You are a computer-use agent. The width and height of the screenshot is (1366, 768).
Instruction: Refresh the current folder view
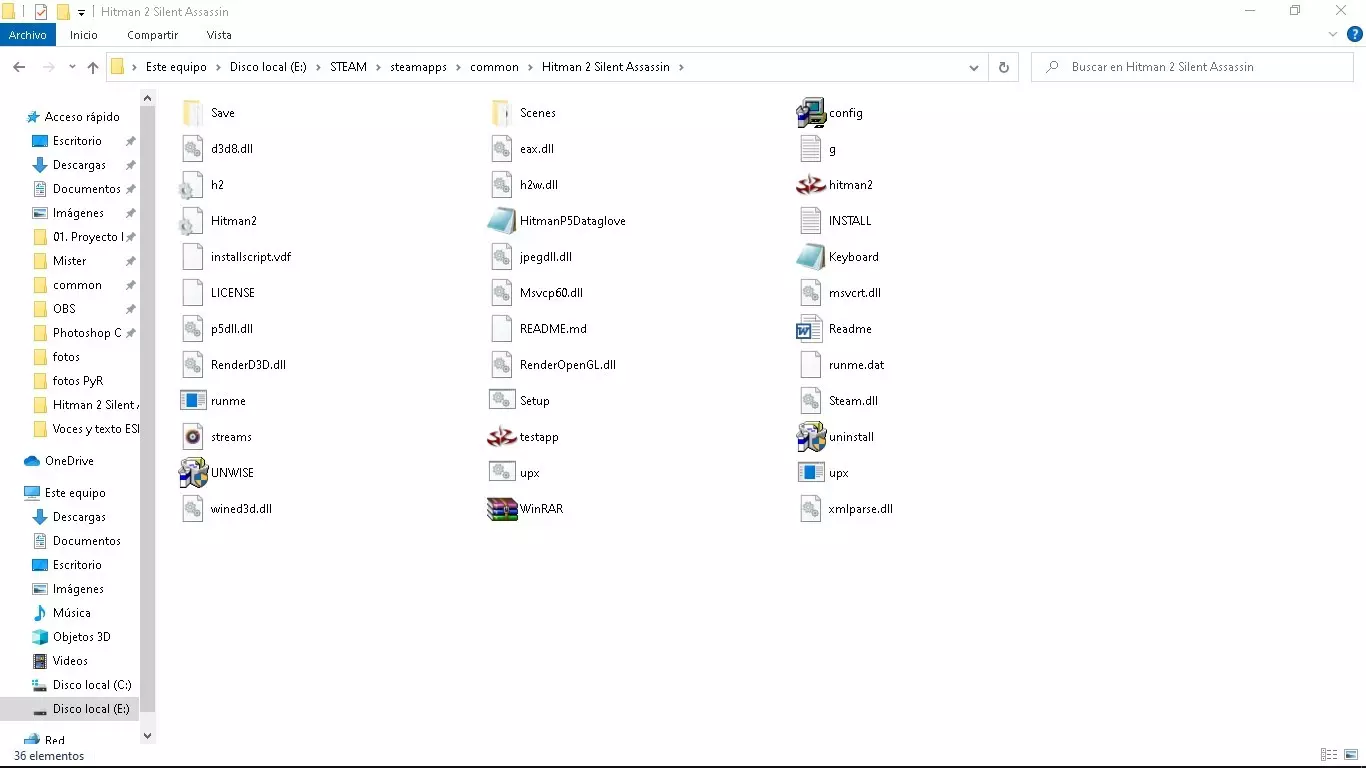1003,67
